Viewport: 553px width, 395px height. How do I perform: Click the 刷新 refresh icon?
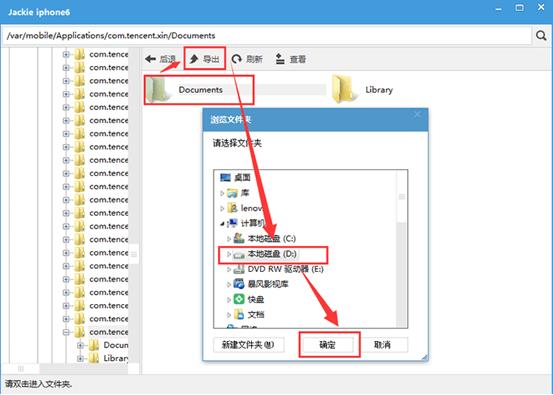[236, 59]
